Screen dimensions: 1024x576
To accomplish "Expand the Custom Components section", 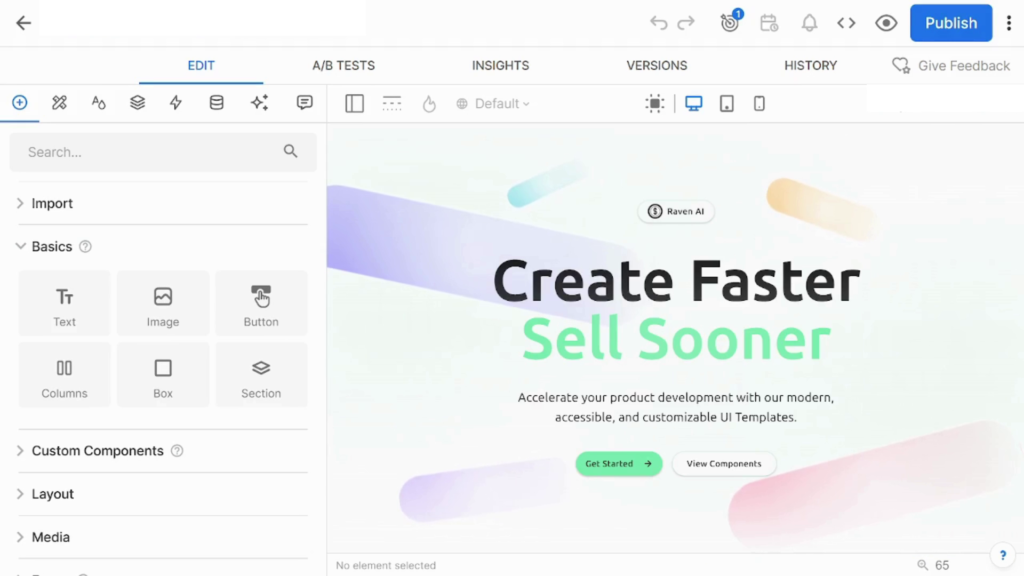I will point(97,451).
